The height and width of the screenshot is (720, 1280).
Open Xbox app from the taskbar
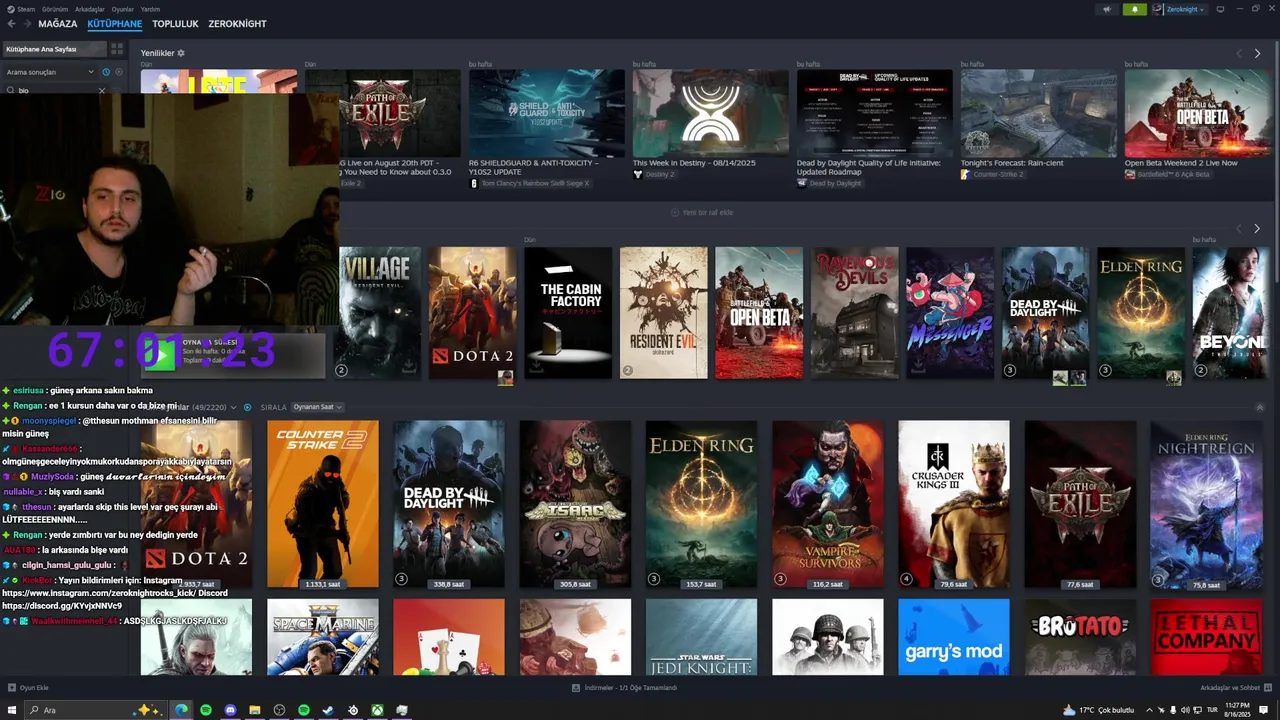tap(377, 710)
